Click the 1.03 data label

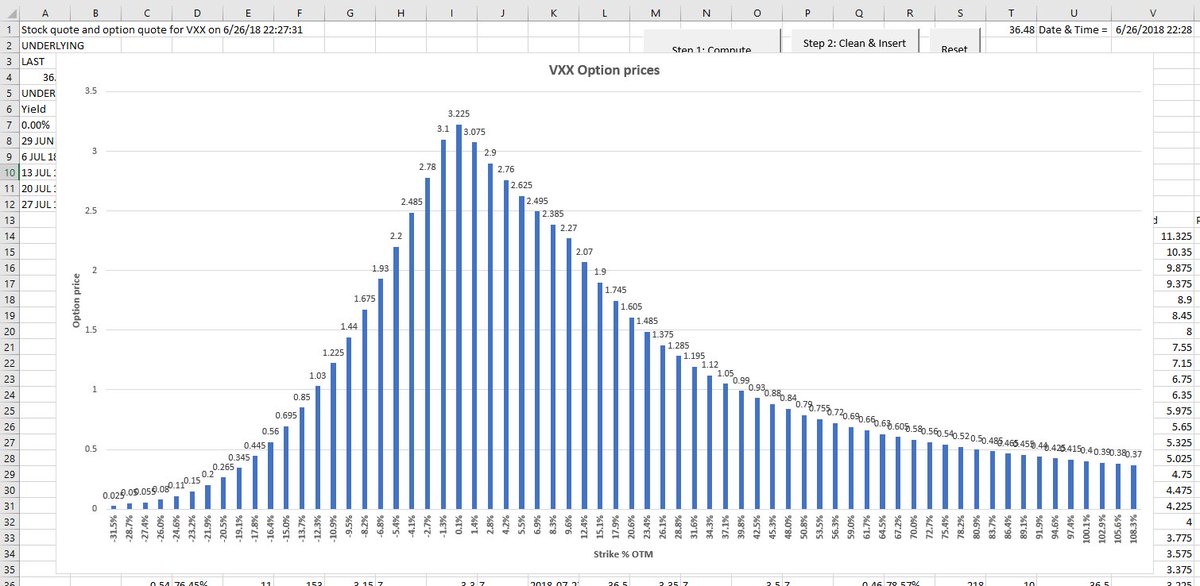(x=317, y=376)
